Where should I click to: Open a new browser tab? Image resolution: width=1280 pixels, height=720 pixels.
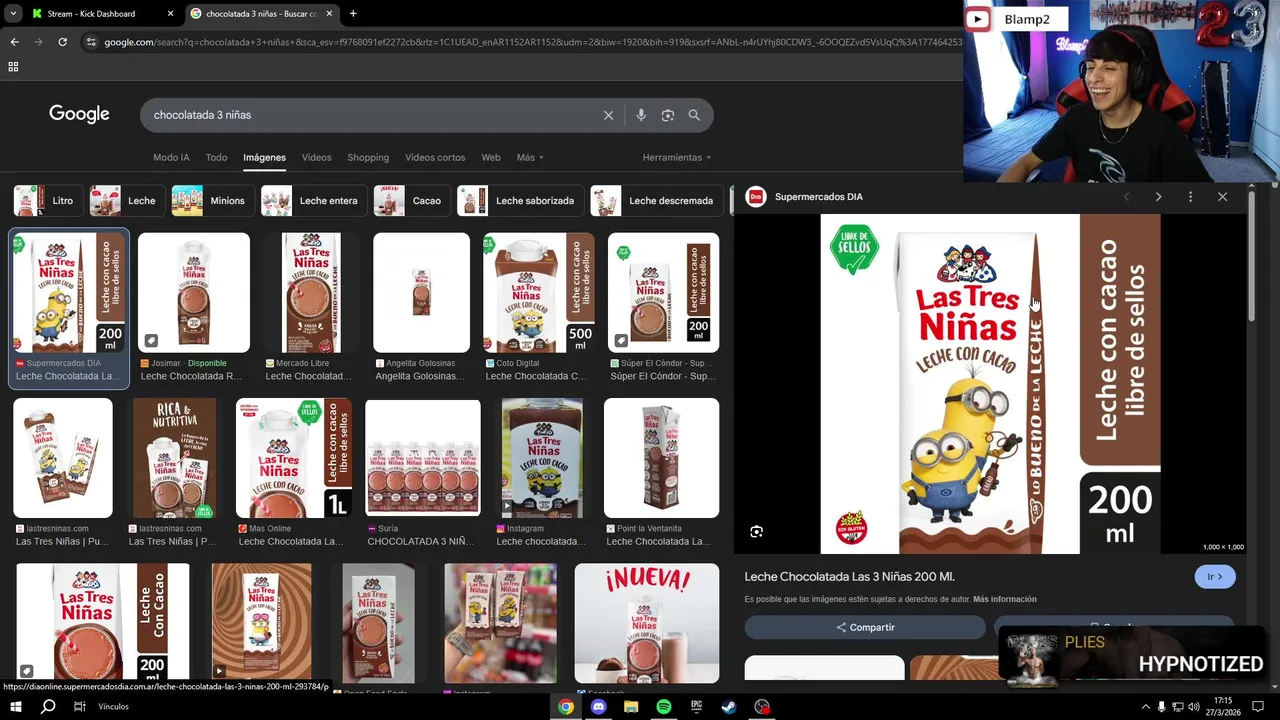pos(353,14)
